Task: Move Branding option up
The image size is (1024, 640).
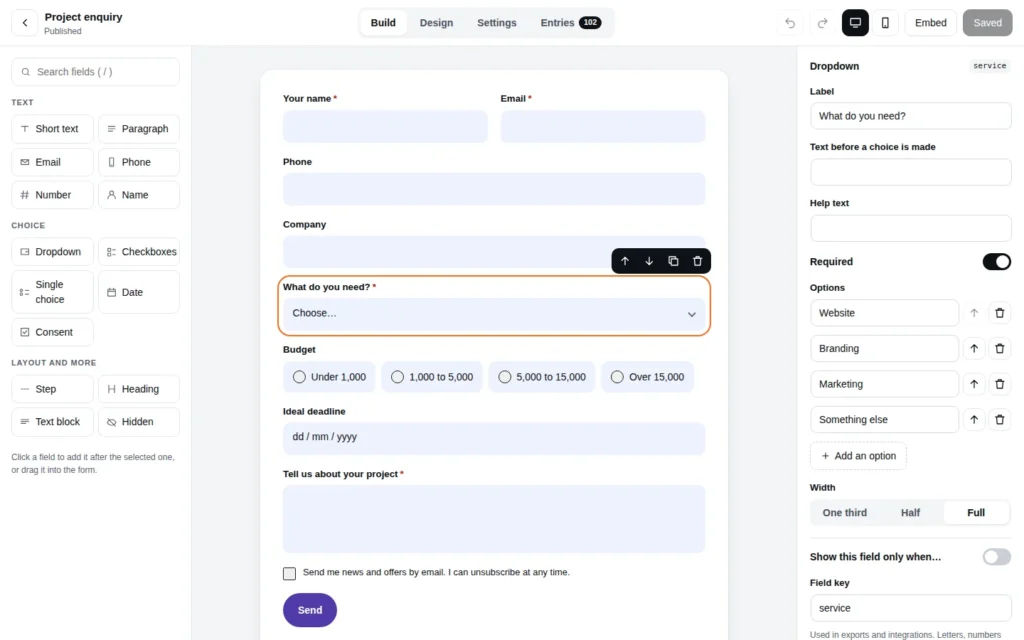Action: (x=974, y=349)
